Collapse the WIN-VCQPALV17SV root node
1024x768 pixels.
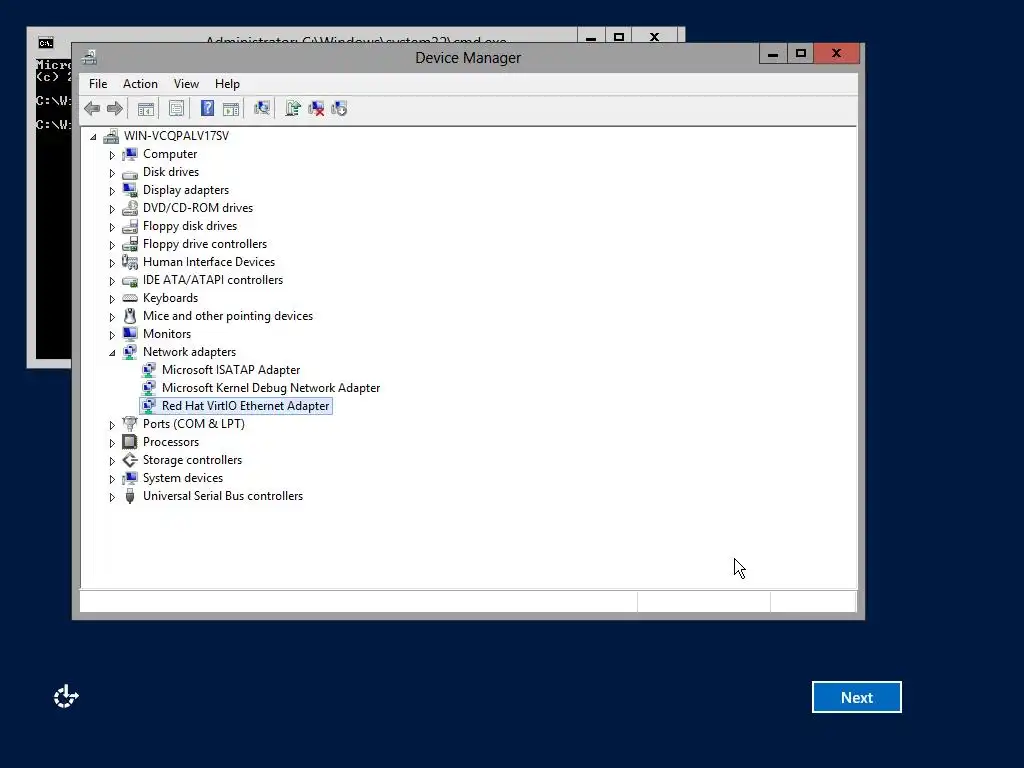coord(93,136)
